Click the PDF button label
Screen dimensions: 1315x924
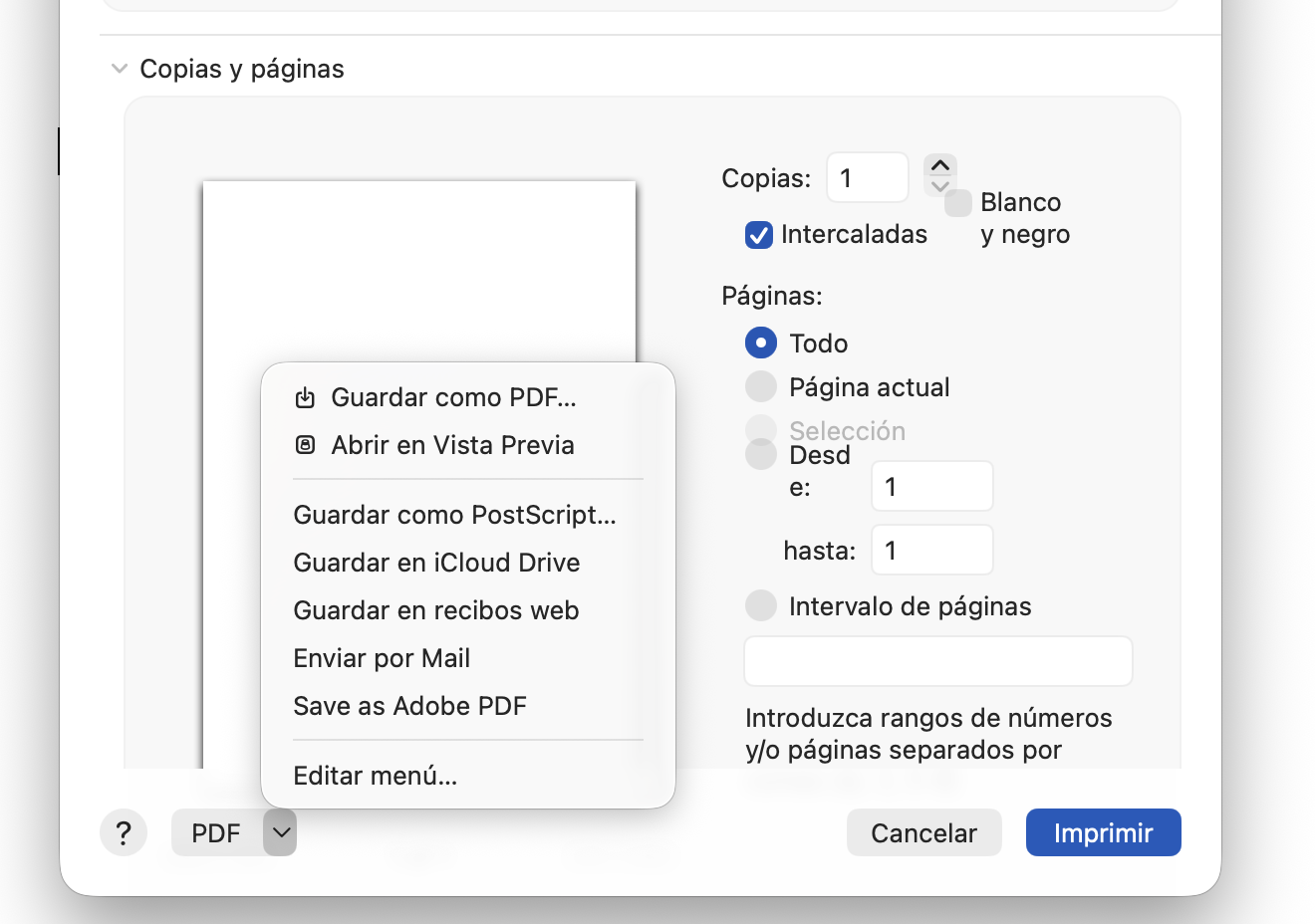216,832
